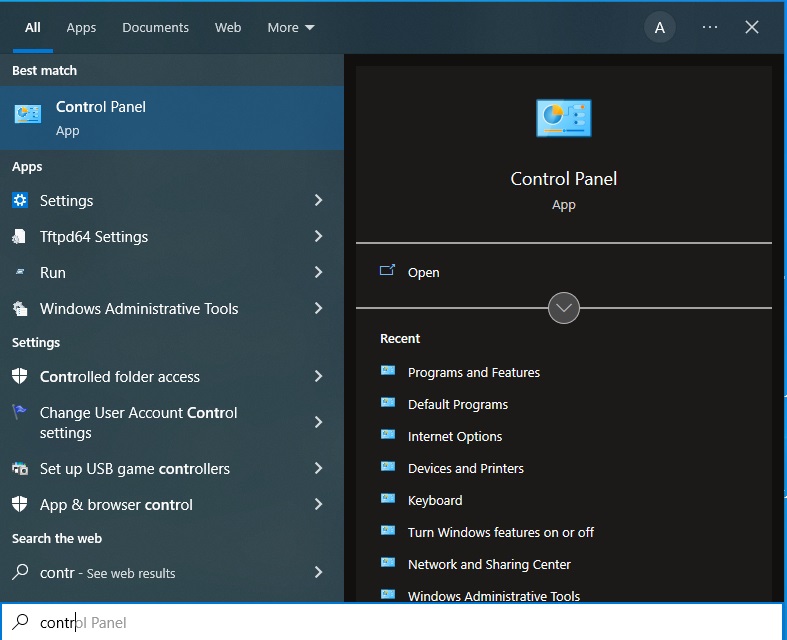Click the Settings gear icon in Apps list

20,201
